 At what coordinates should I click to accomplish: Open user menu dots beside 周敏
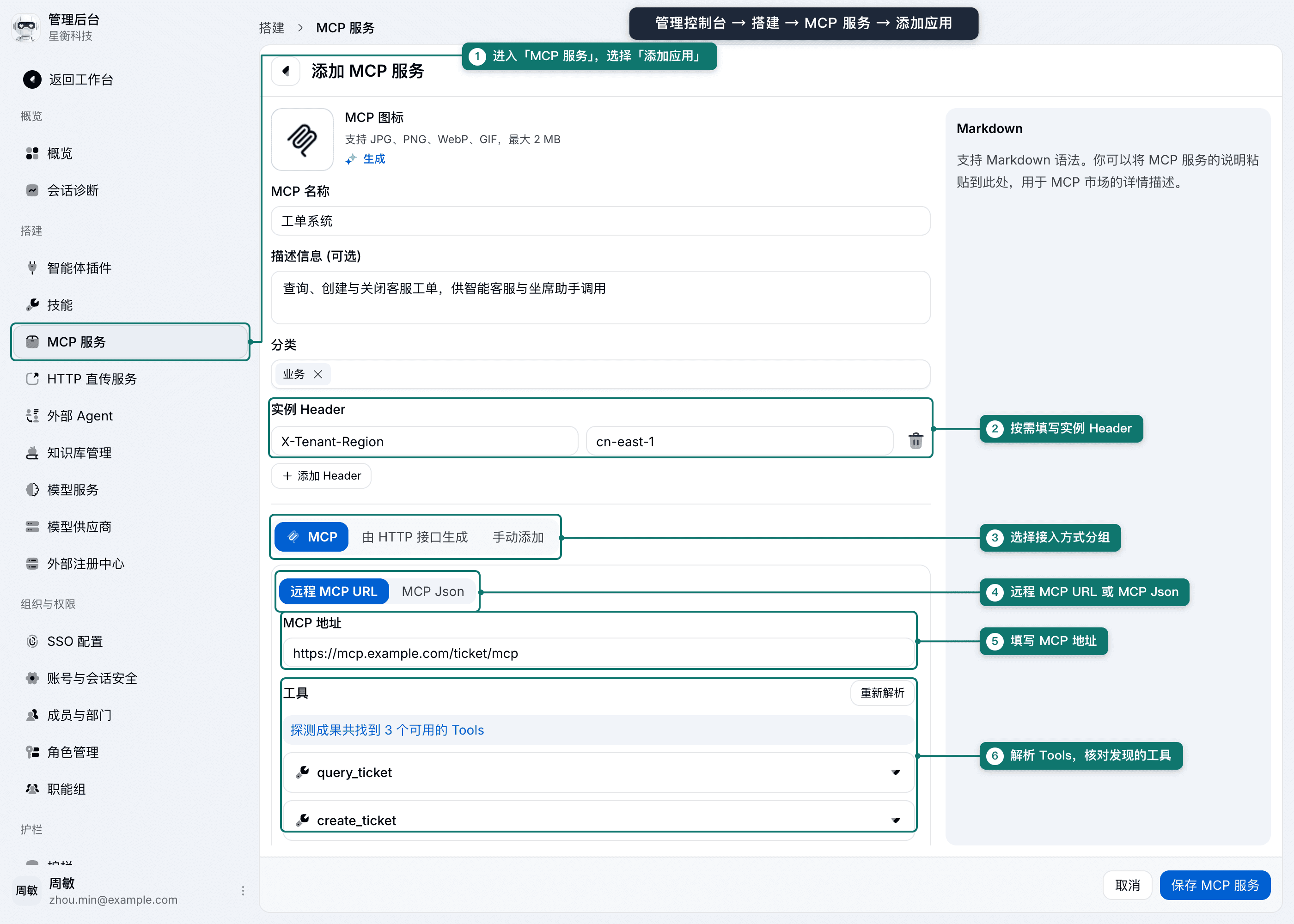(x=243, y=890)
